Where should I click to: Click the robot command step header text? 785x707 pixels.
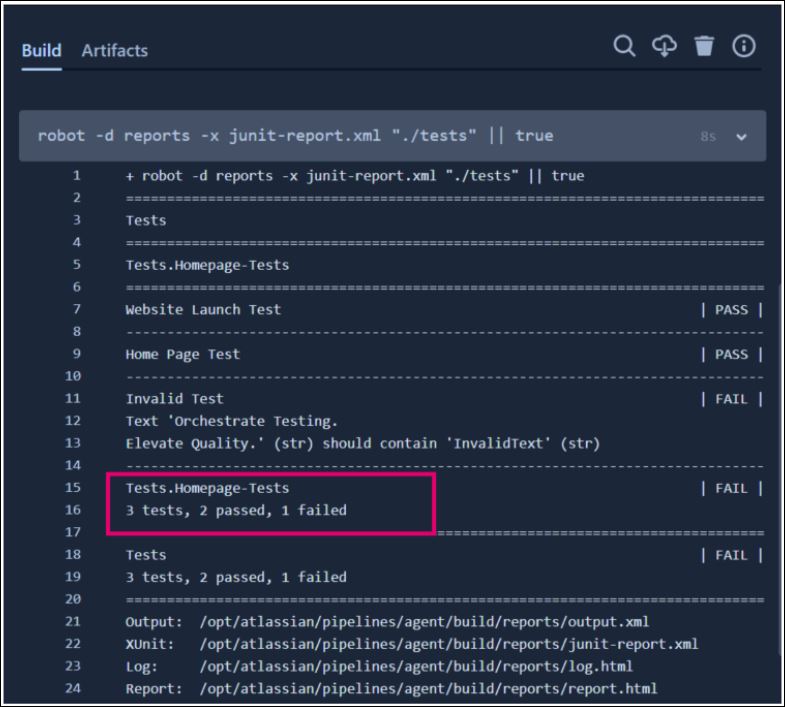point(295,135)
